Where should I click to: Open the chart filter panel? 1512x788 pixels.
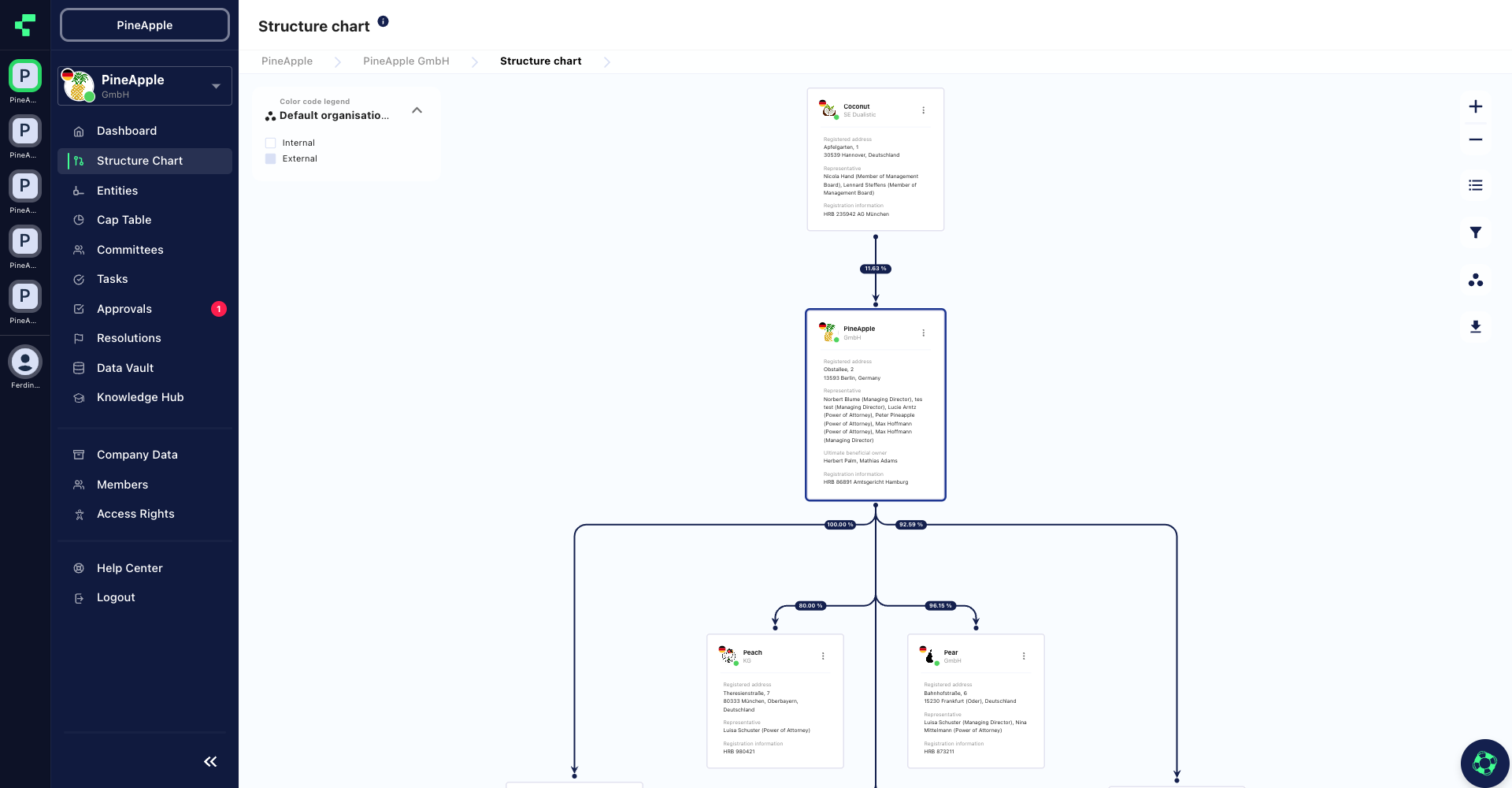click(1477, 232)
